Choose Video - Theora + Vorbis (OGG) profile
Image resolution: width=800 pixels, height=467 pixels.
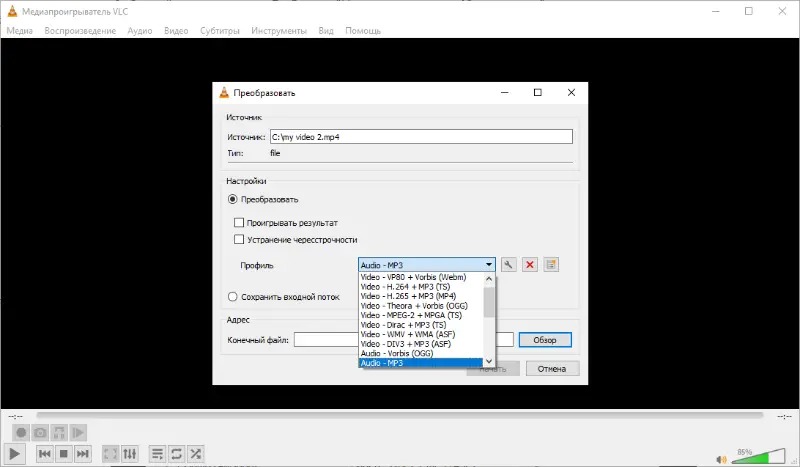click(x=420, y=306)
